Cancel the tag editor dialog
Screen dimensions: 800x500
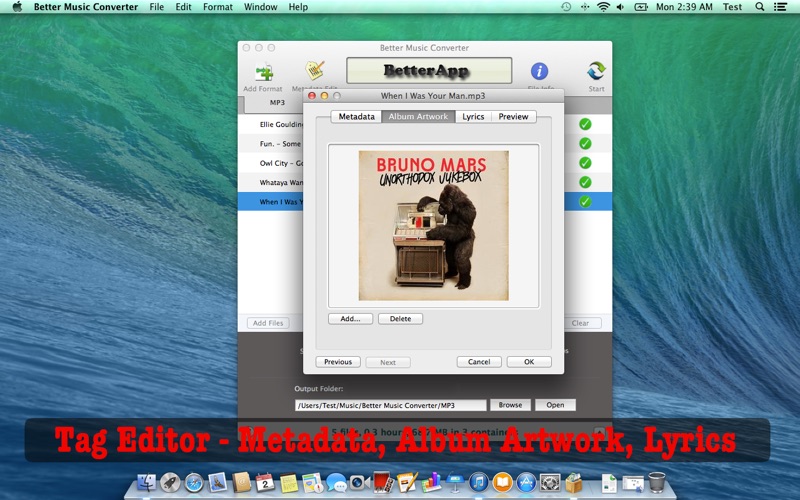(479, 362)
